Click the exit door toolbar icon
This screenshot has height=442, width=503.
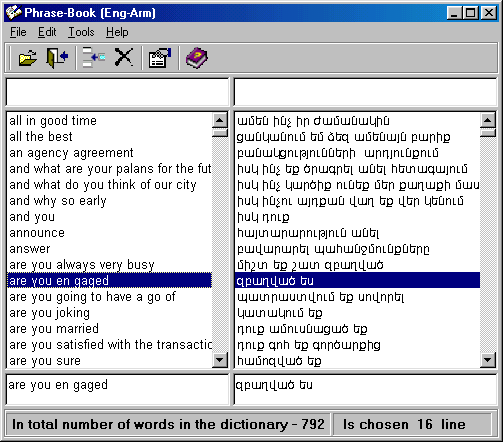tap(57, 58)
